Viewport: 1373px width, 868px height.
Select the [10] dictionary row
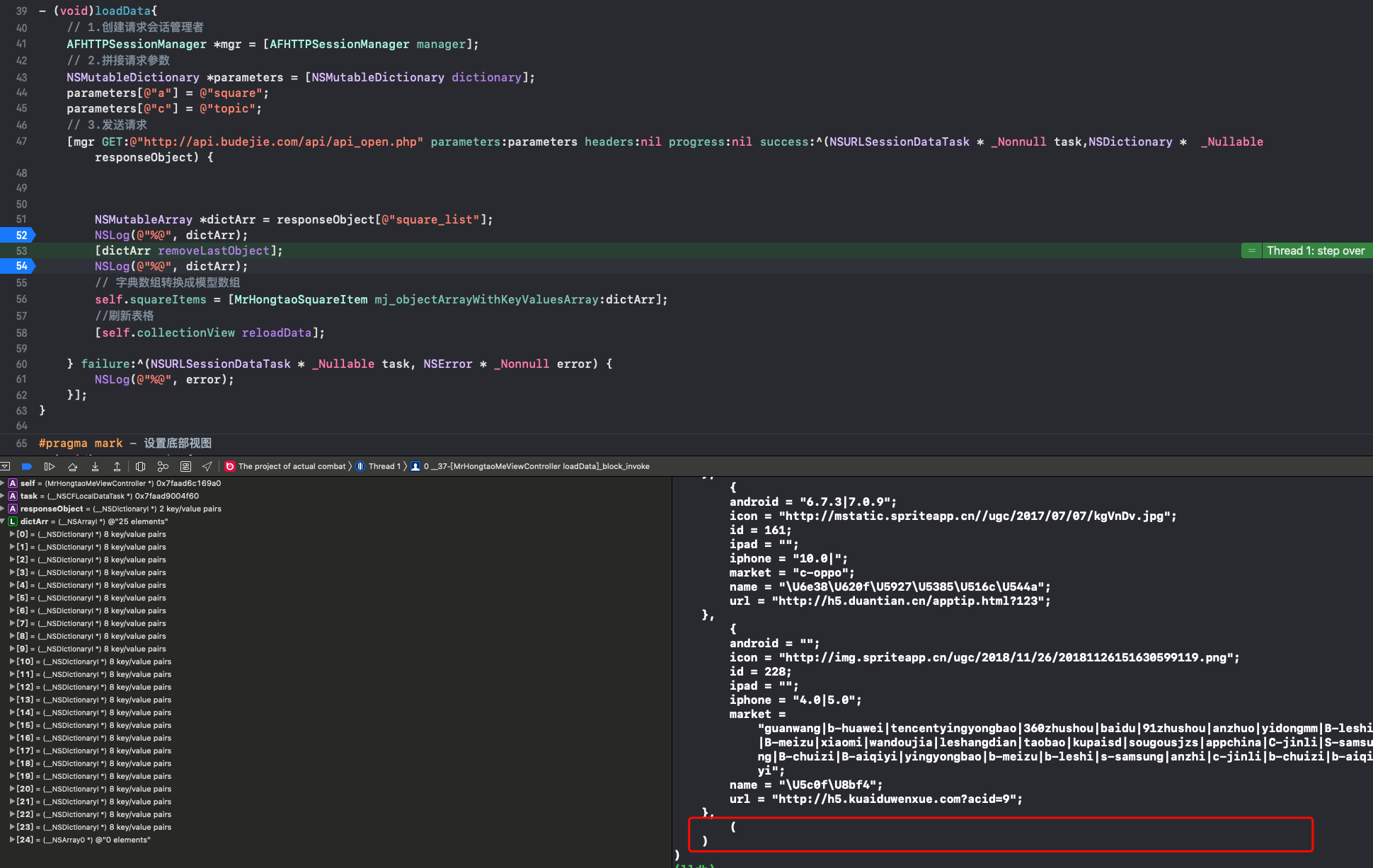[94, 661]
